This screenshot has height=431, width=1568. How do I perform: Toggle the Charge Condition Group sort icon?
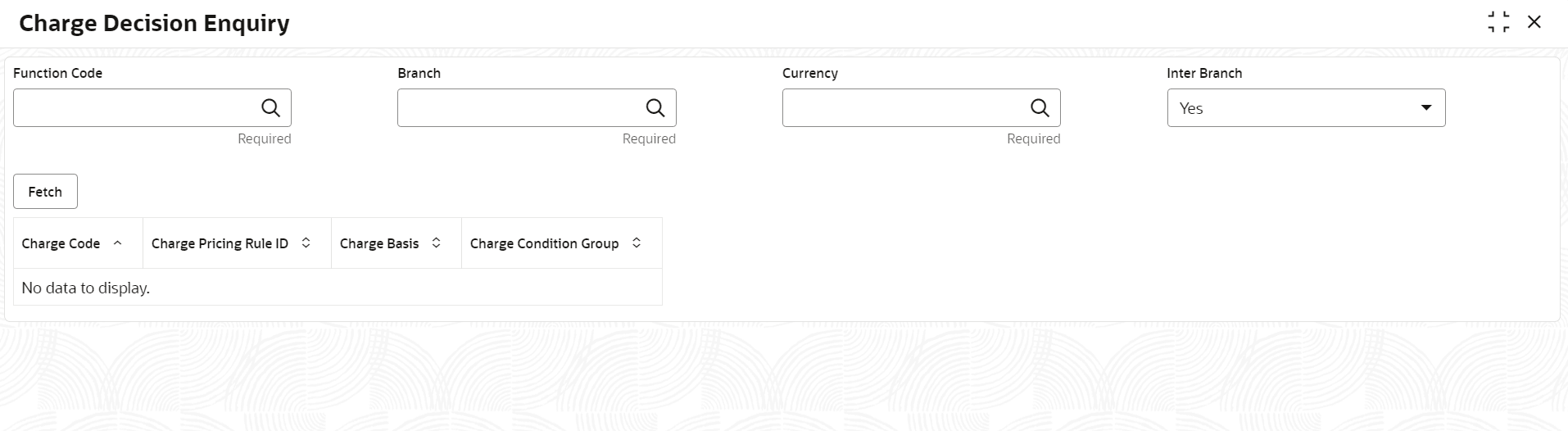(637, 243)
